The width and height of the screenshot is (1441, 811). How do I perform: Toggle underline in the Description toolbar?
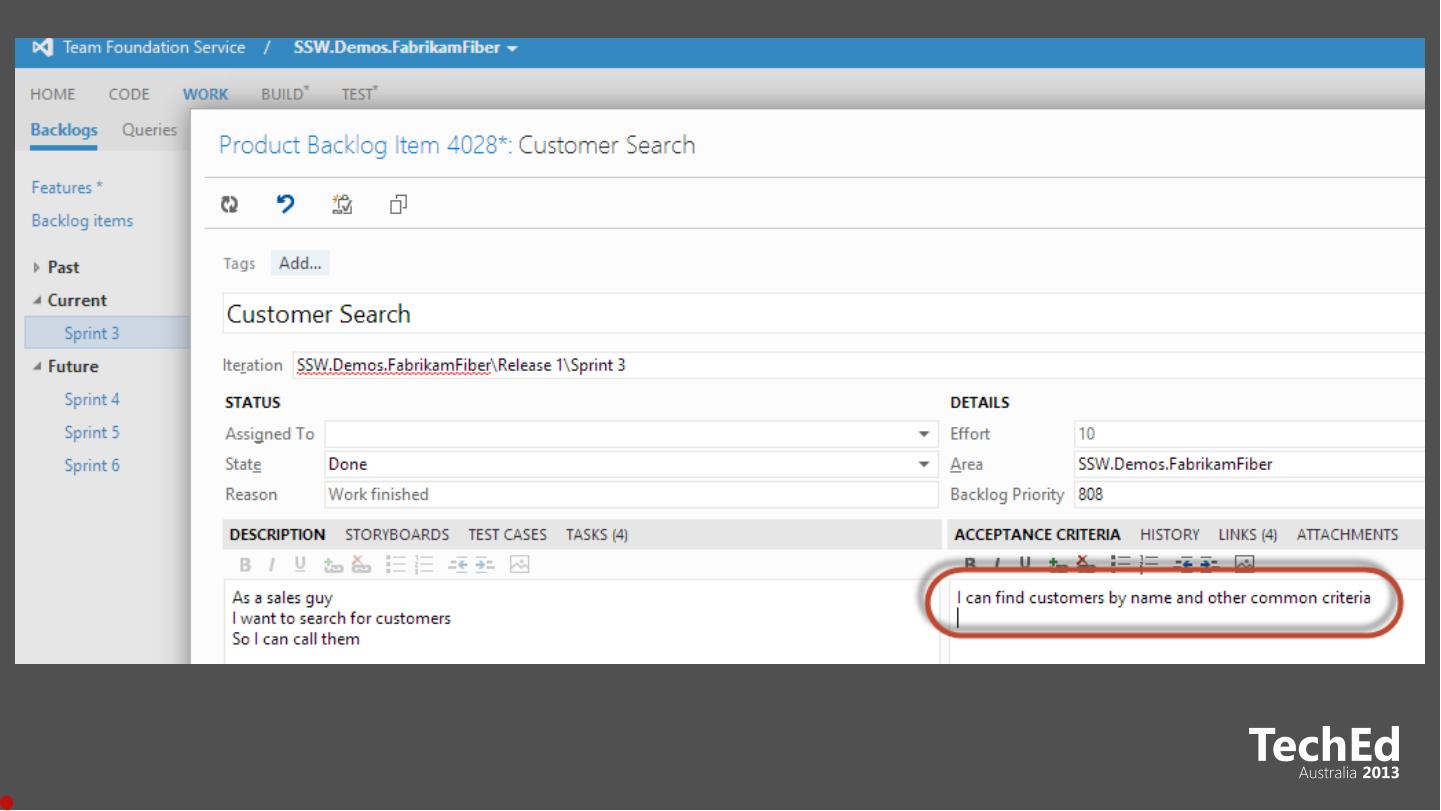coord(299,565)
